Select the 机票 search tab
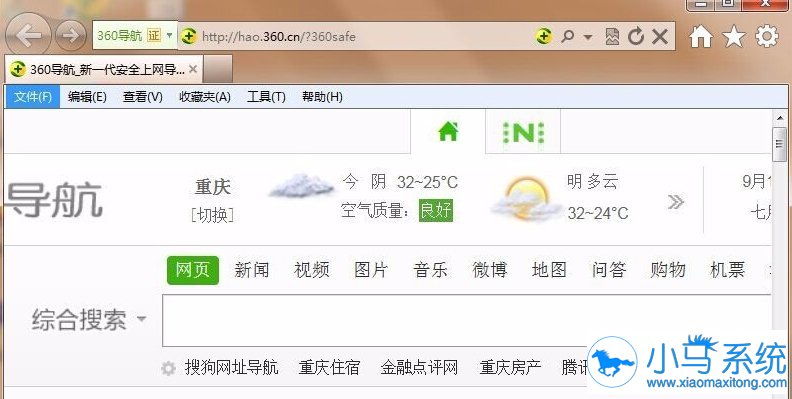Viewport: 792px width, 399px height. click(x=727, y=270)
